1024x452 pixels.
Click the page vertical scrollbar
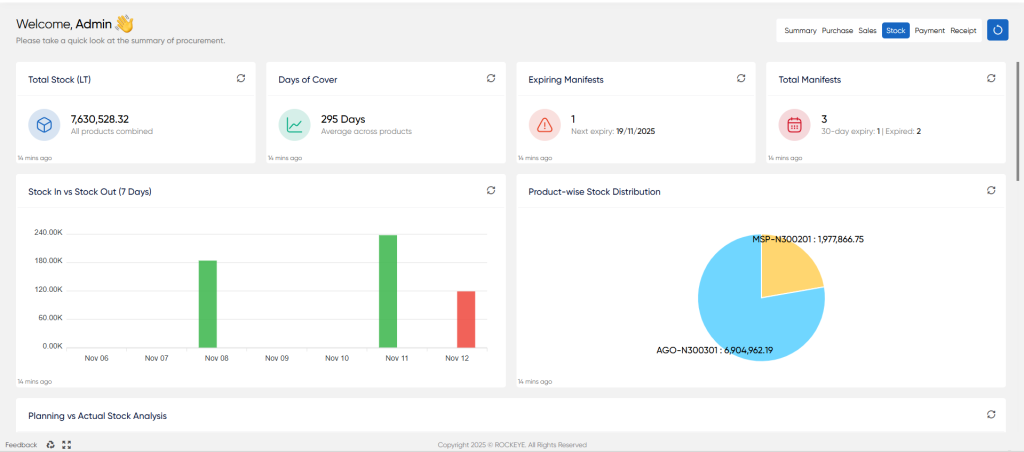coord(1018,121)
